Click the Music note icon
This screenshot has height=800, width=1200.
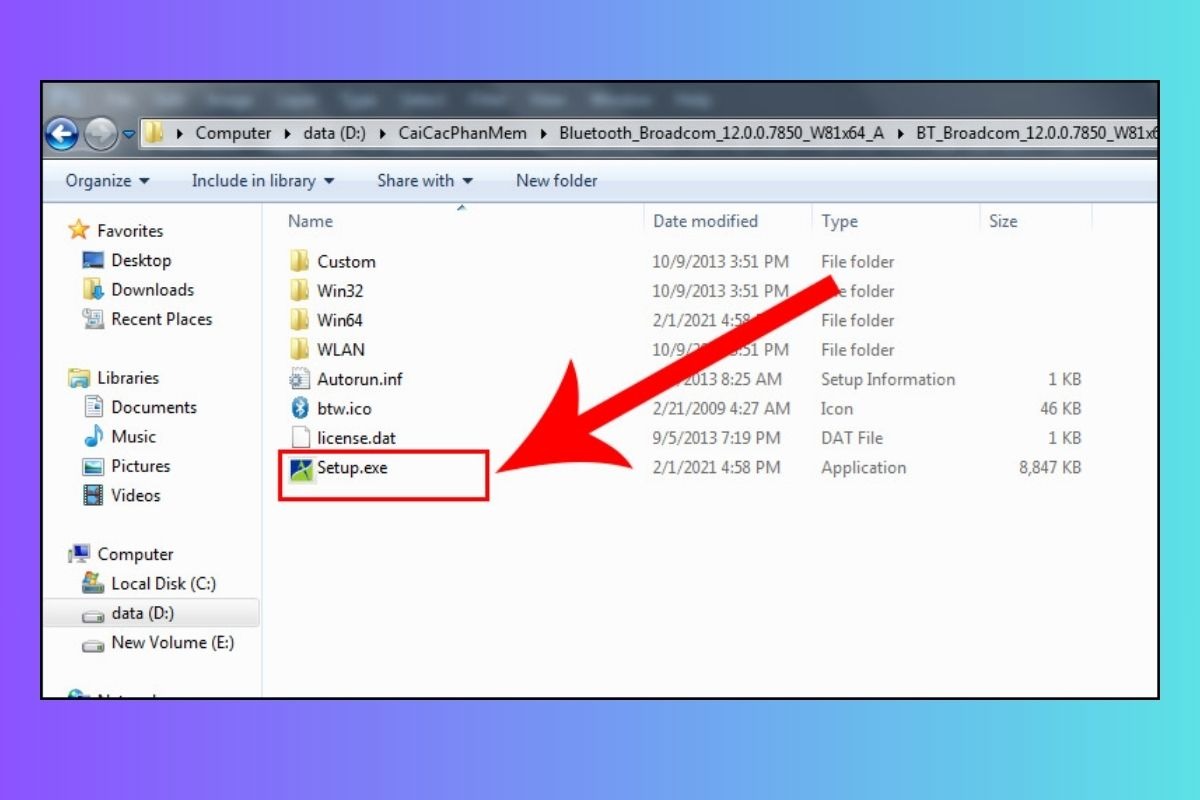click(x=93, y=437)
